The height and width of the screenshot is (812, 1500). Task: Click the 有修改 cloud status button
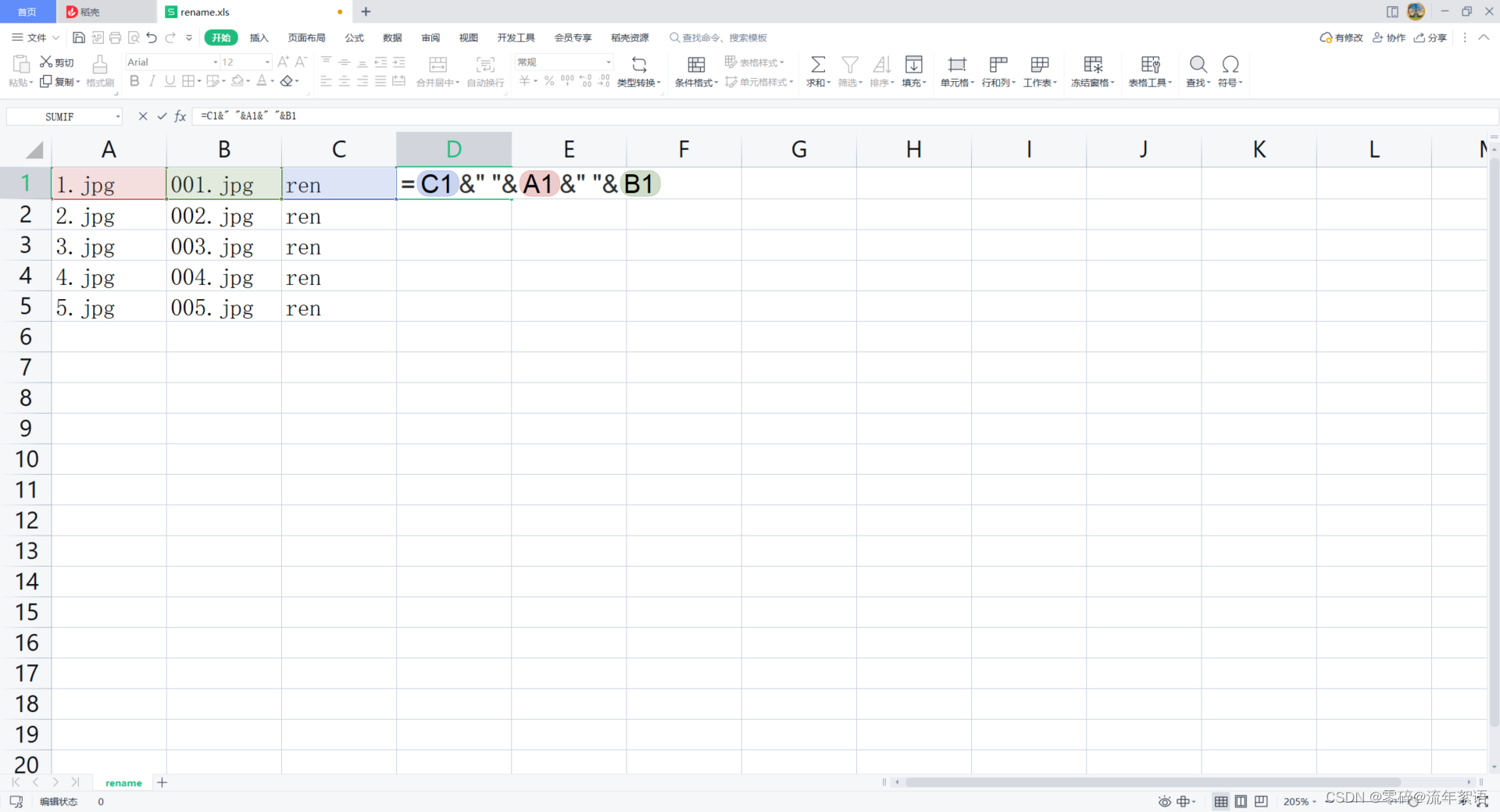point(1341,37)
